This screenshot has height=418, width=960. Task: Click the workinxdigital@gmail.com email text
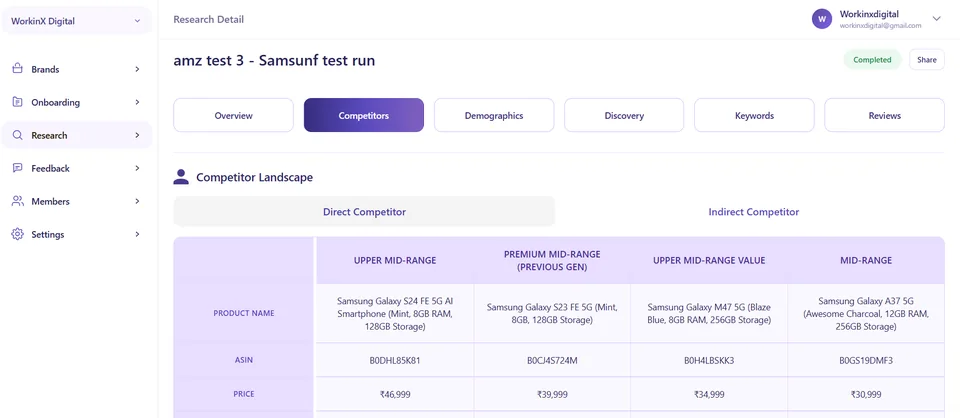pyautogui.click(x=880, y=26)
